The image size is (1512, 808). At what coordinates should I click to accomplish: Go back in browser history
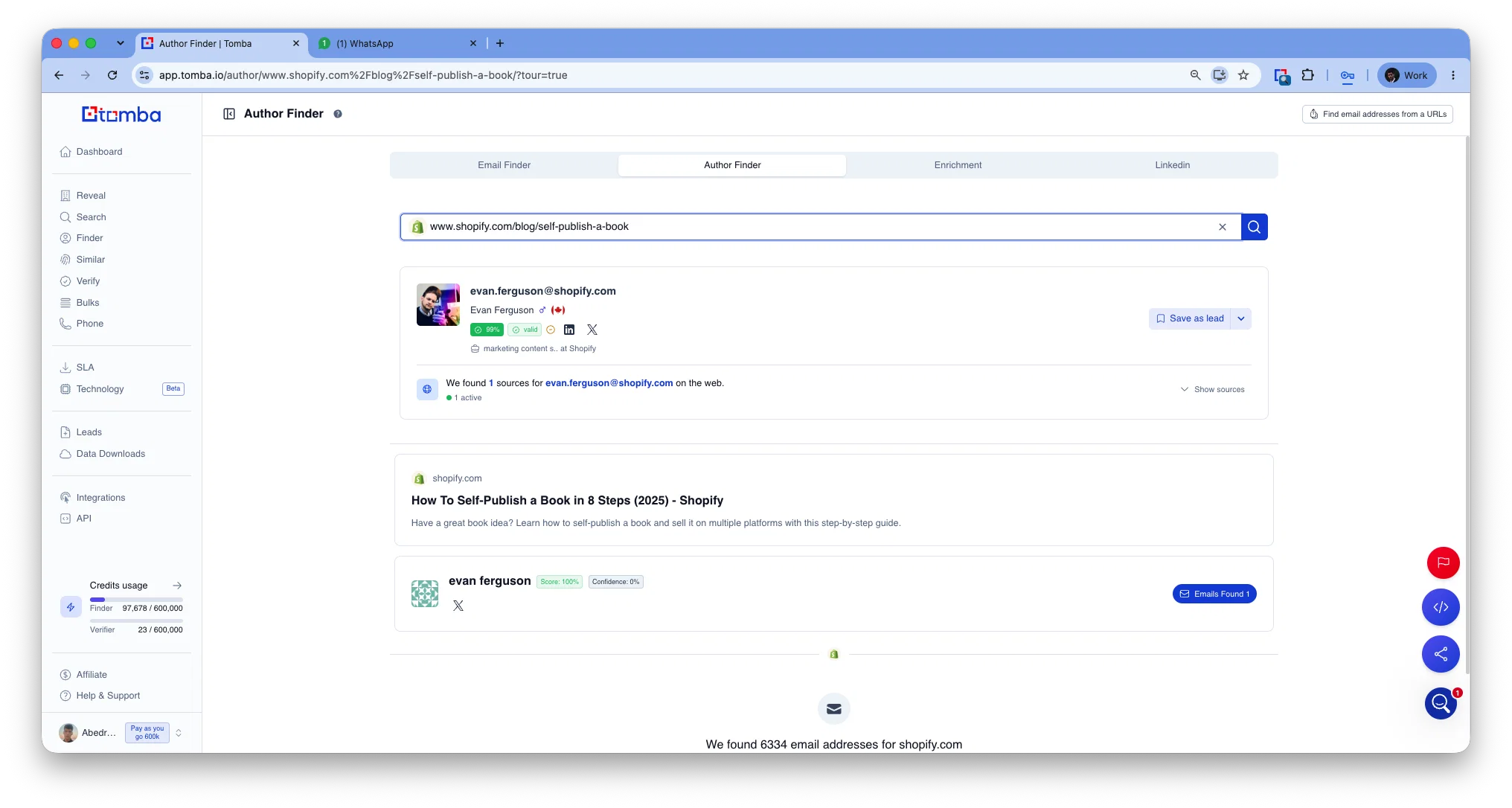coord(60,75)
